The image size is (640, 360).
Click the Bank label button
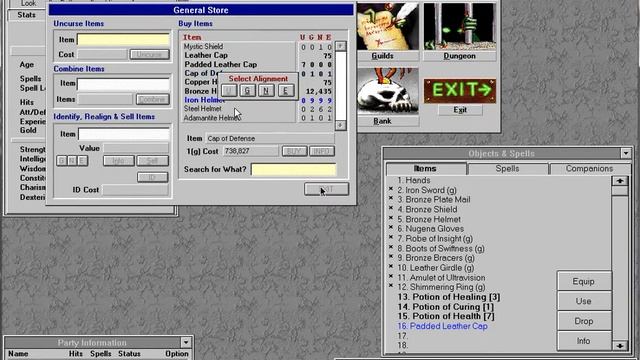(x=382, y=121)
